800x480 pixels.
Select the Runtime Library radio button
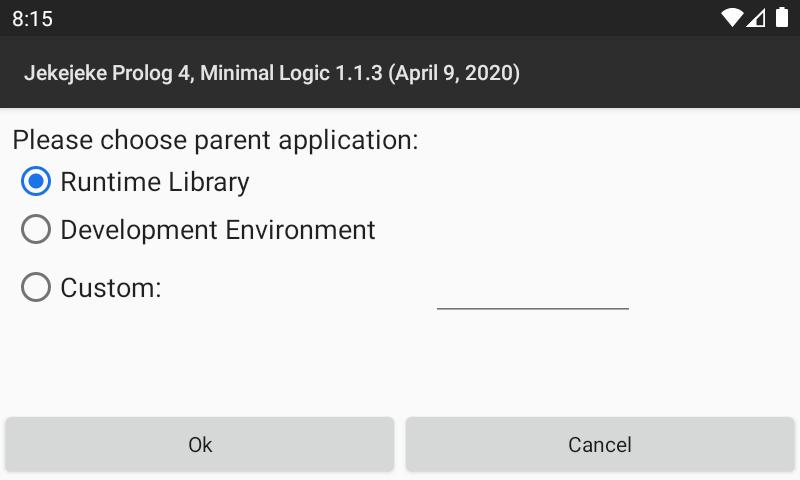pyautogui.click(x=36, y=182)
